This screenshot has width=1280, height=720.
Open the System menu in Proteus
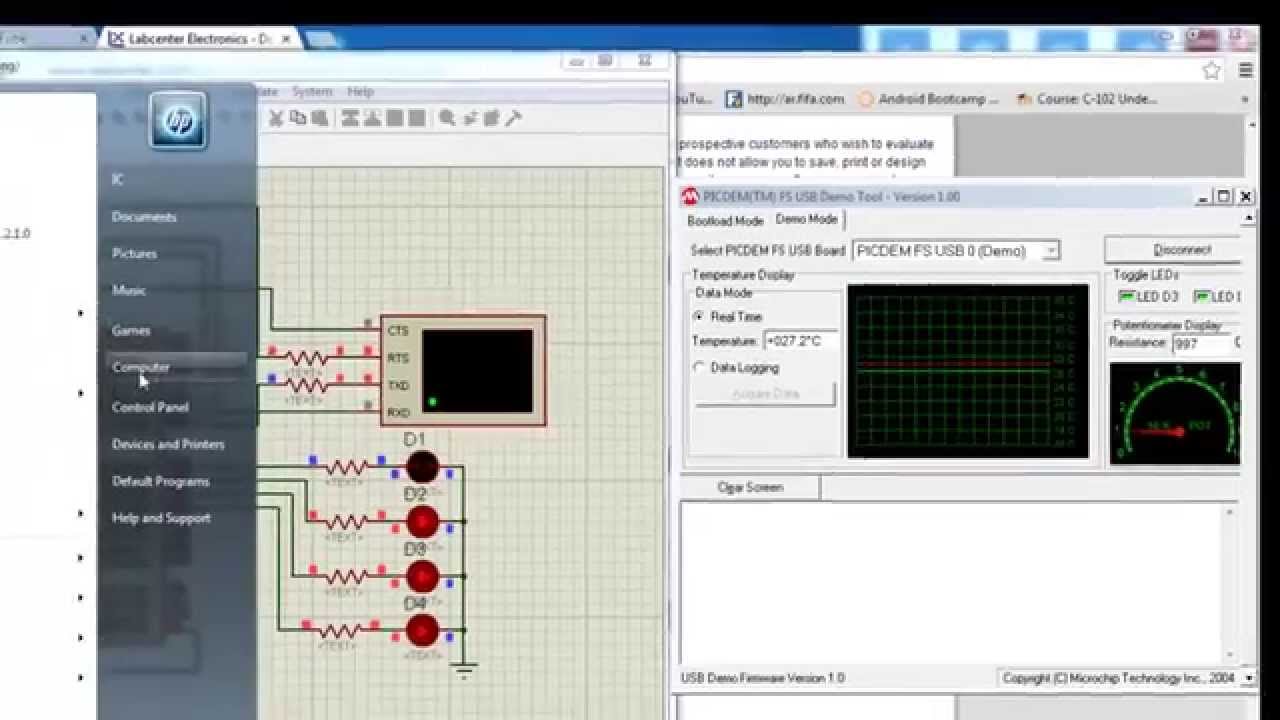point(312,91)
